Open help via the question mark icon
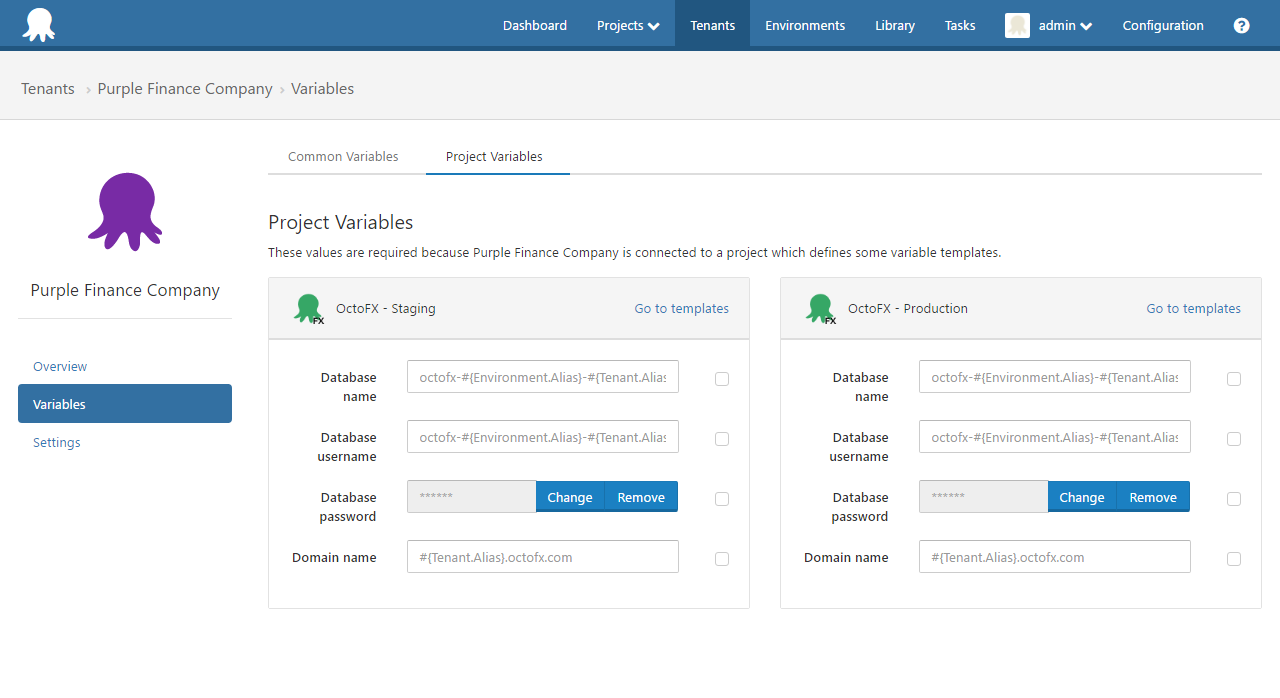This screenshot has height=698, width=1280. click(1241, 25)
